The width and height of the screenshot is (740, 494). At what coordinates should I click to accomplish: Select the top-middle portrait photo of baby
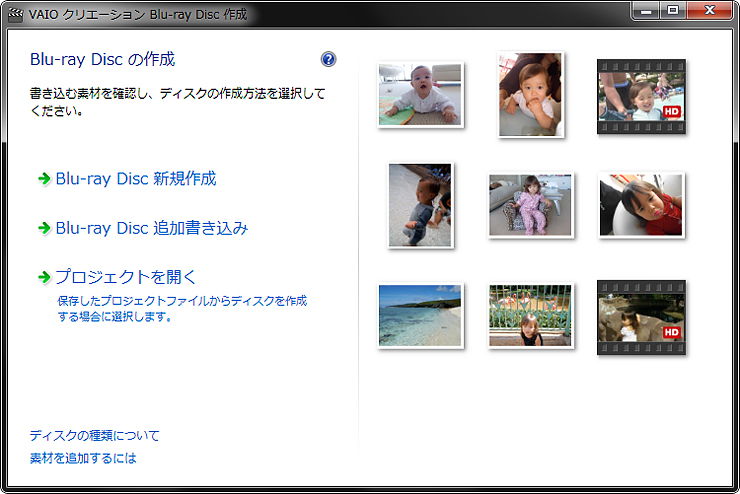click(x=530, y=94)
